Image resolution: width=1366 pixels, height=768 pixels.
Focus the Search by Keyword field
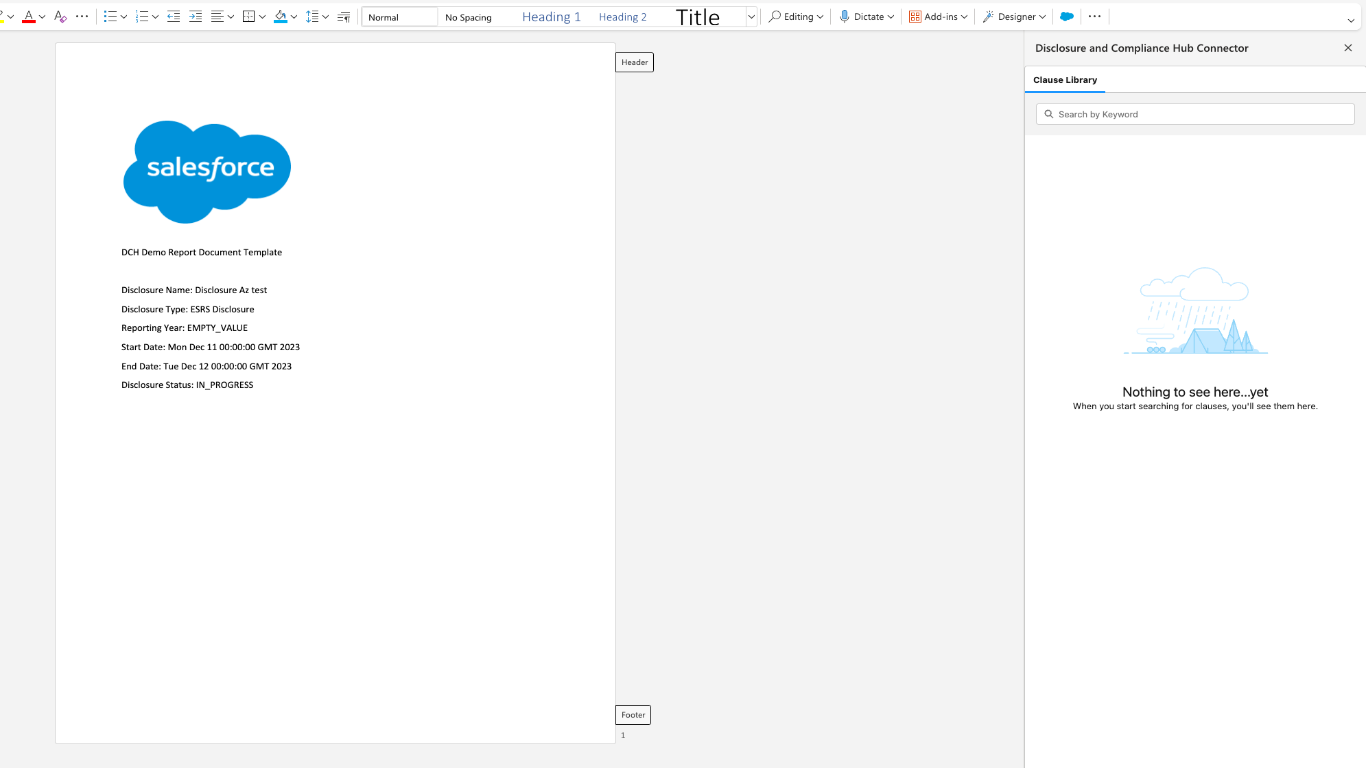[x=1195, y=114]
